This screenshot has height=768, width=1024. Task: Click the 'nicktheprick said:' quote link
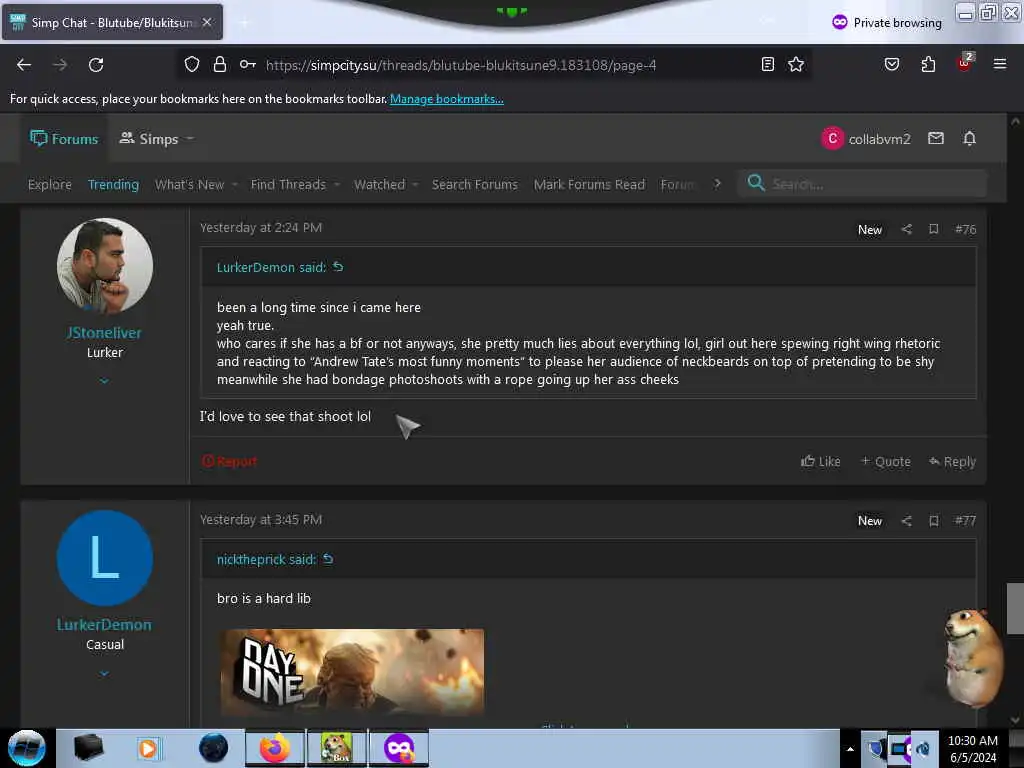pyautogui.click(x=266, y=560)
